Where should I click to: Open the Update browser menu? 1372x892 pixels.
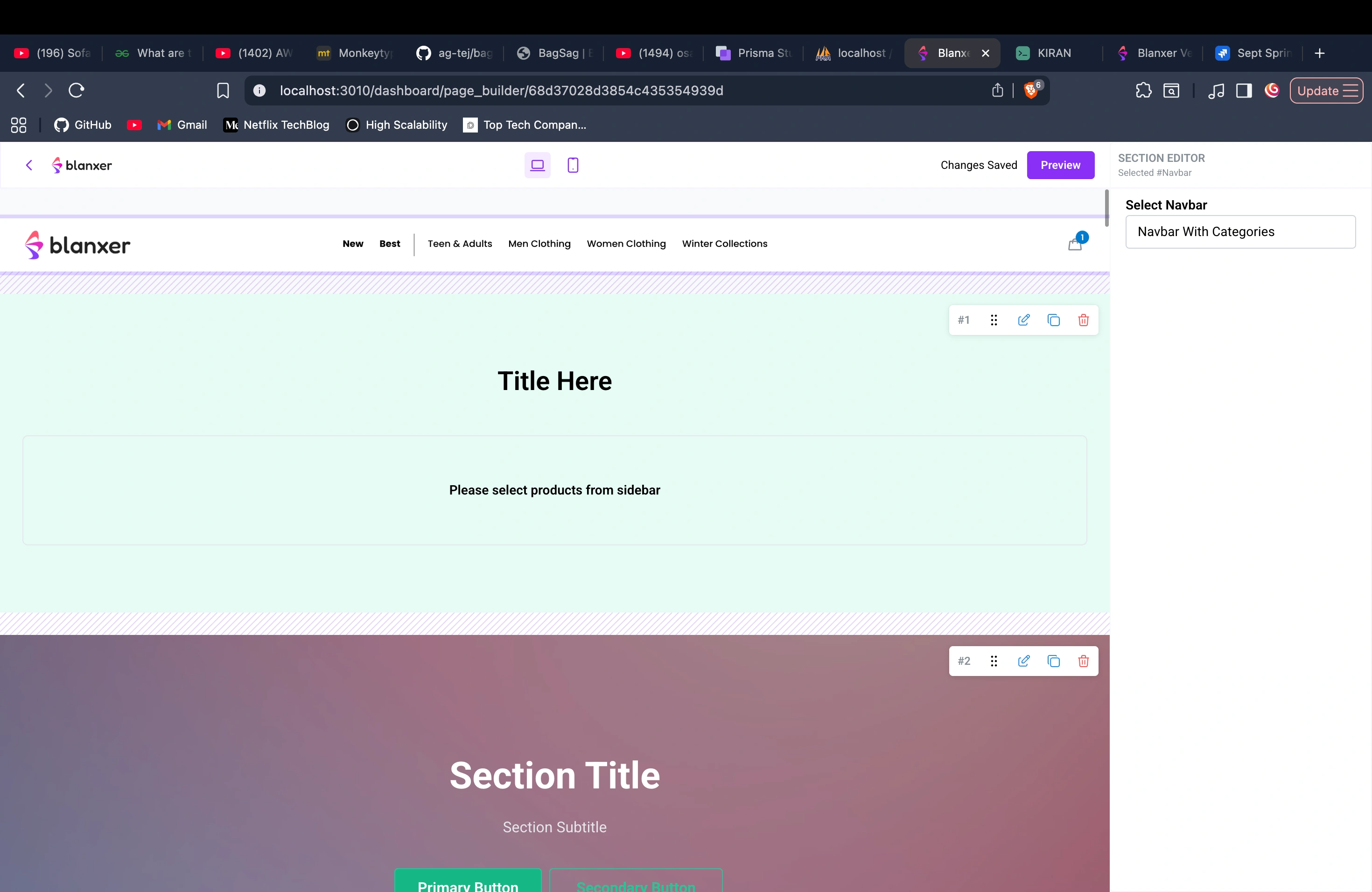[x=1326, y=91]
